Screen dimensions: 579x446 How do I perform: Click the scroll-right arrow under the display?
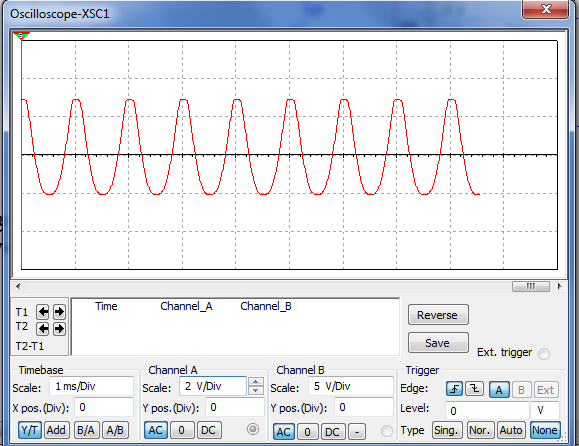(x=559, y=286)
